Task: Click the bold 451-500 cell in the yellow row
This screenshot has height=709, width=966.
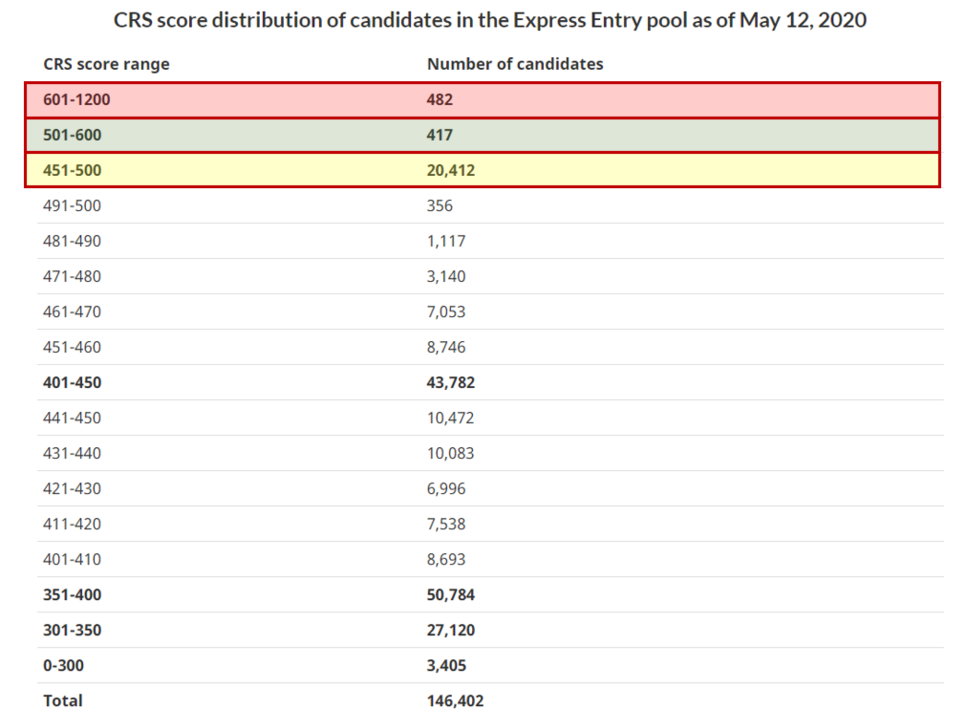Action: click(72, 170)
